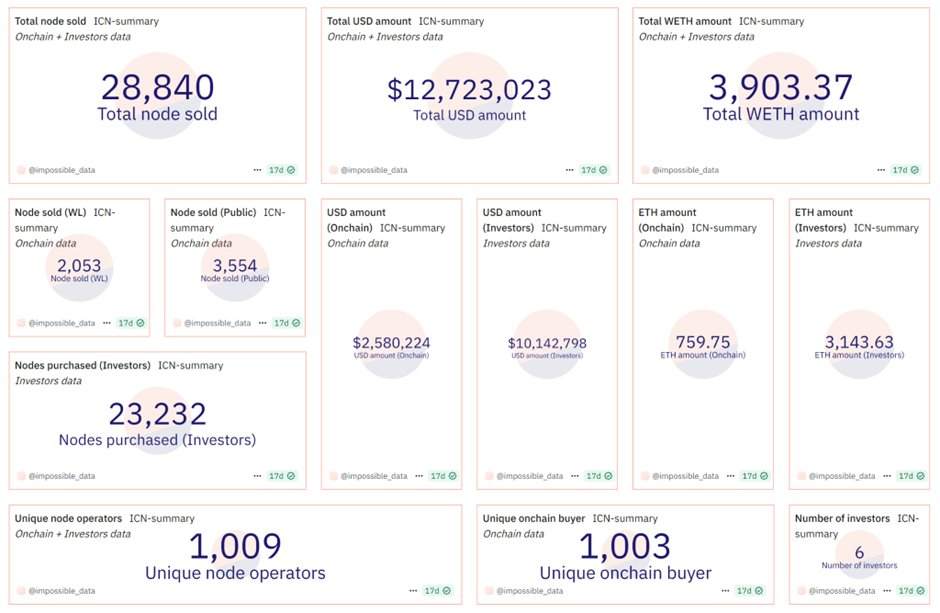940x613 pixels.
Task: Open three-dot menu on Total WETH amount card
Action: coord(881,170)
